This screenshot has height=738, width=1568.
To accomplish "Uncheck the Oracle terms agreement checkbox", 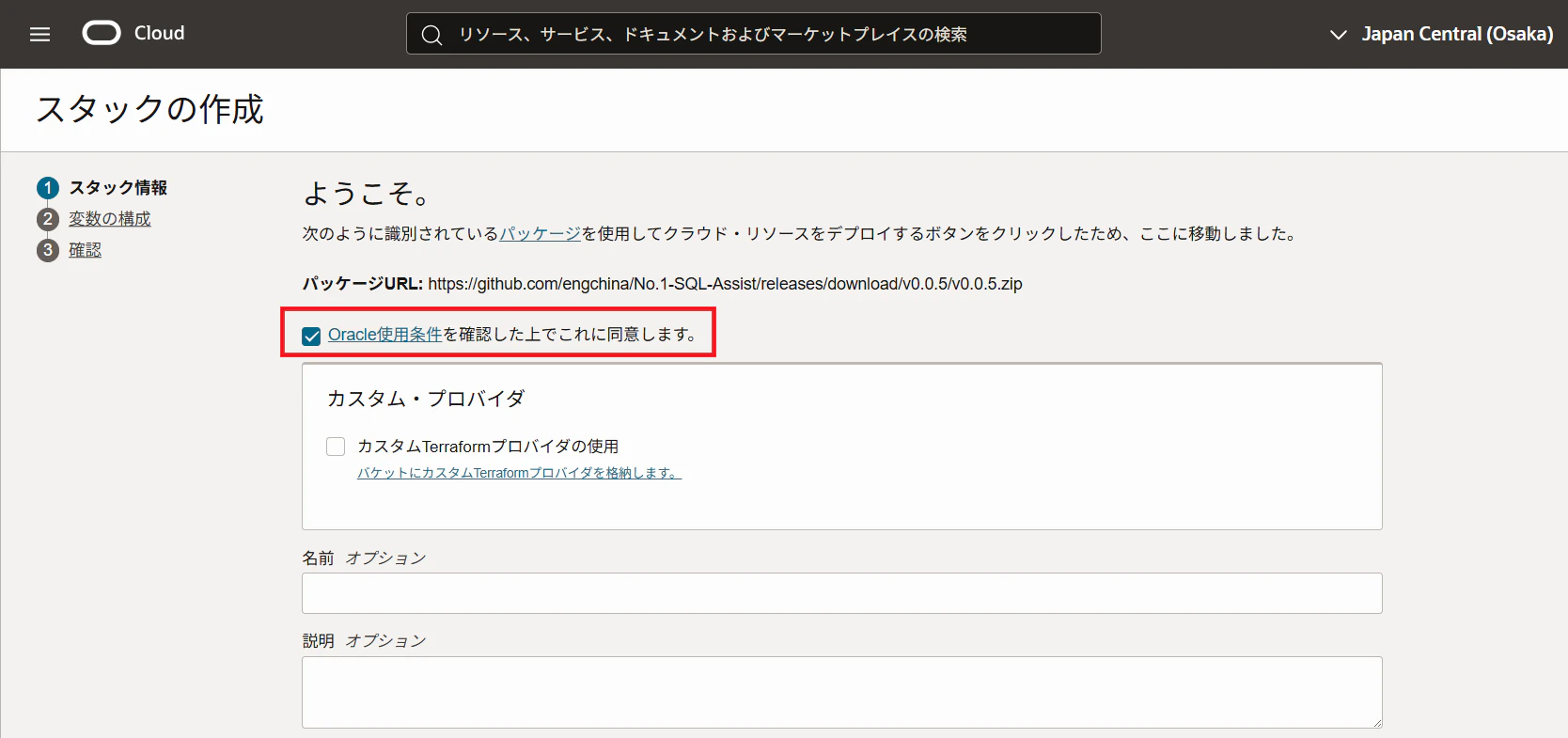I will [311, 336].
